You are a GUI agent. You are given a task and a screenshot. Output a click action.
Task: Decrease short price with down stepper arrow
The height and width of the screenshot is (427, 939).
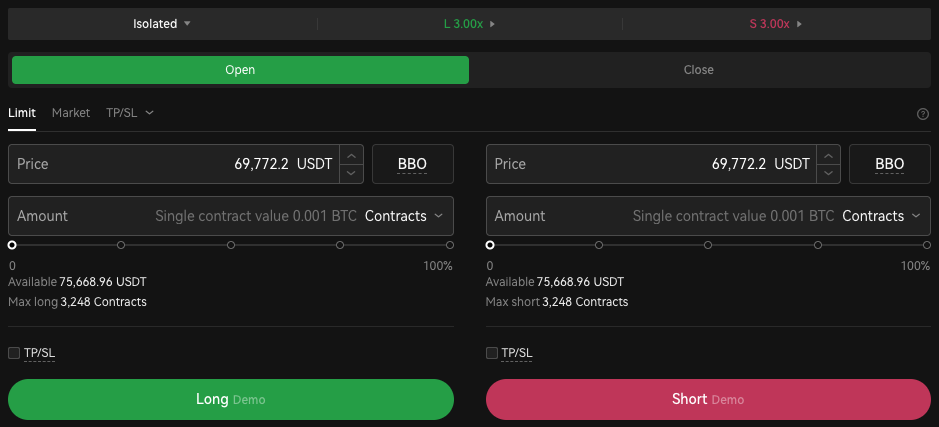[828, 173]
